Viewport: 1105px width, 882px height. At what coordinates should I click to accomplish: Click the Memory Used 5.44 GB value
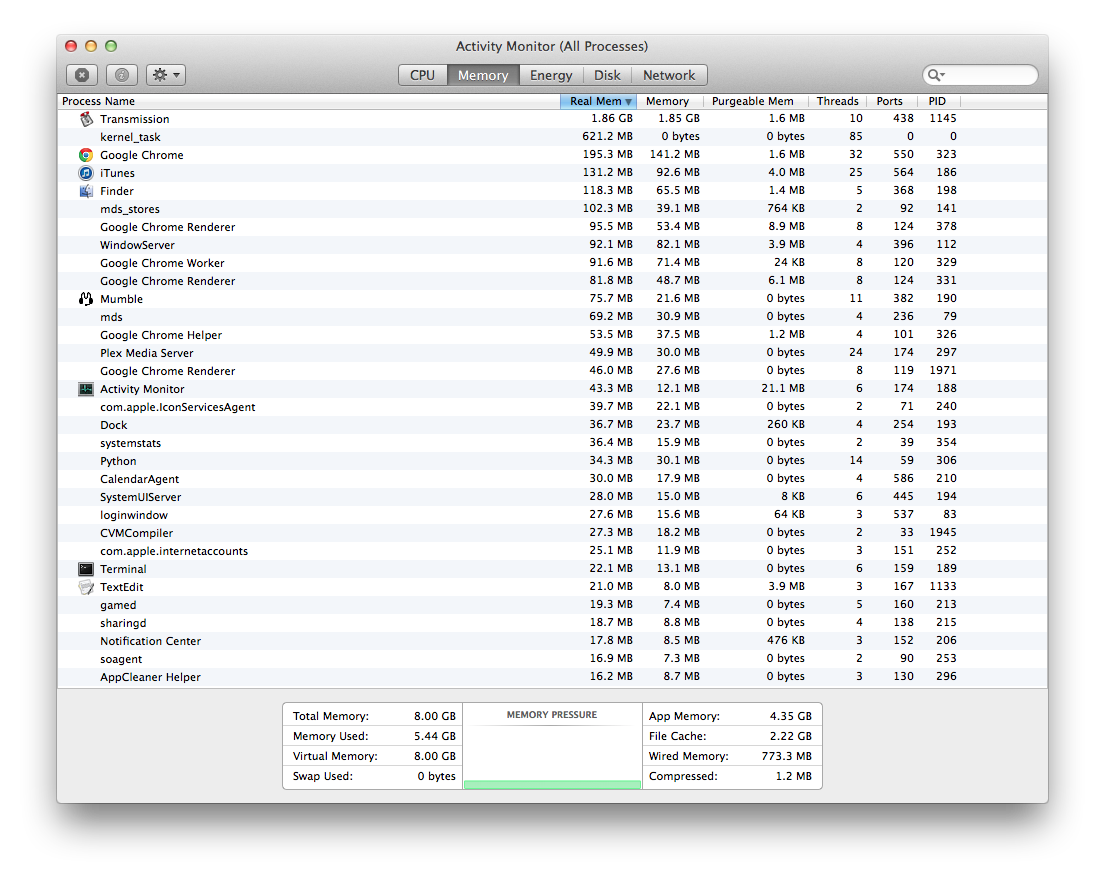435,736
